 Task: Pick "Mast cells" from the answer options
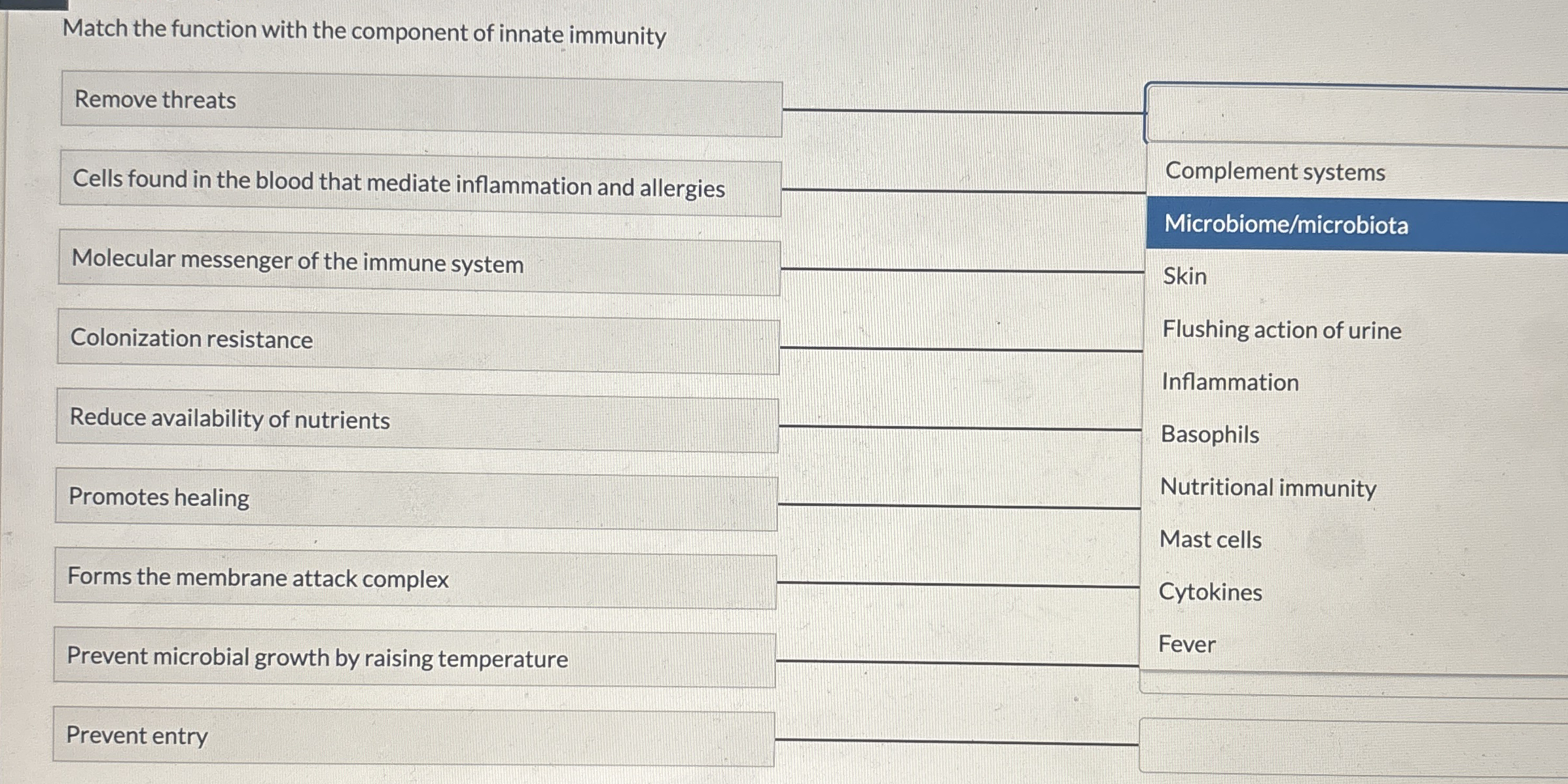coord(1209,539)
